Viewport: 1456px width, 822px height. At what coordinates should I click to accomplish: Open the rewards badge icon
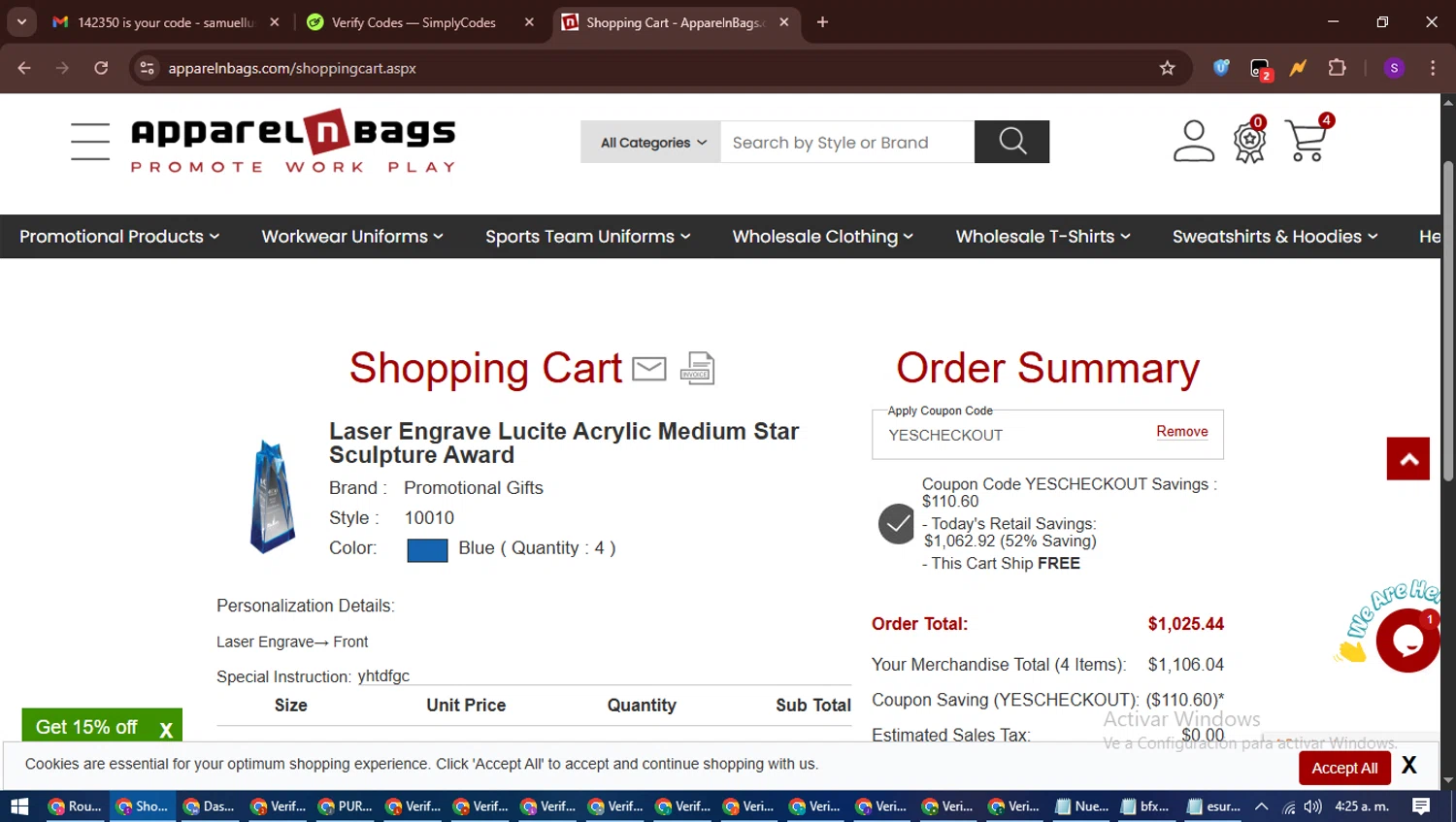point(1250,142)
